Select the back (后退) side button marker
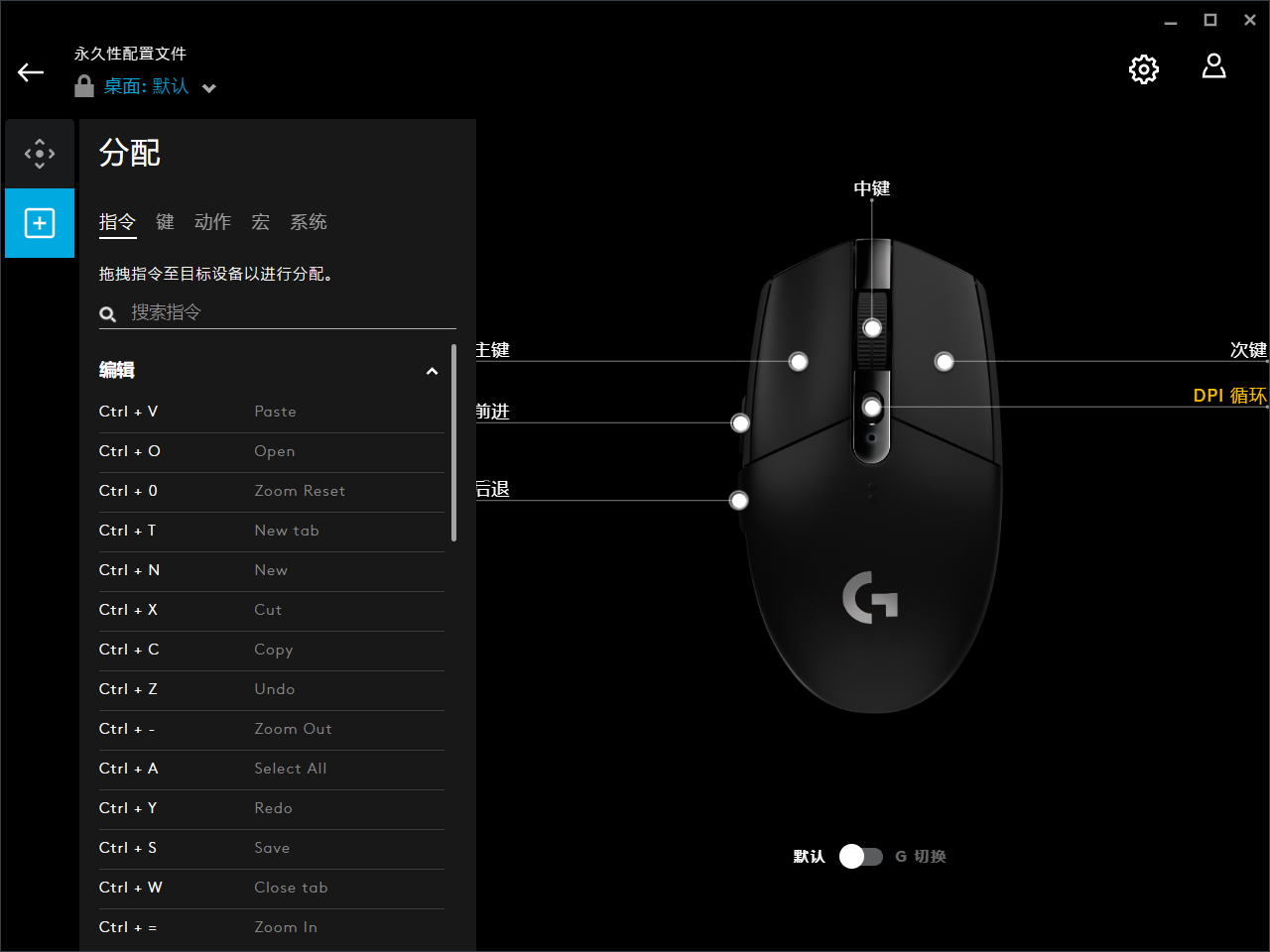 click(x=739, y=501)
